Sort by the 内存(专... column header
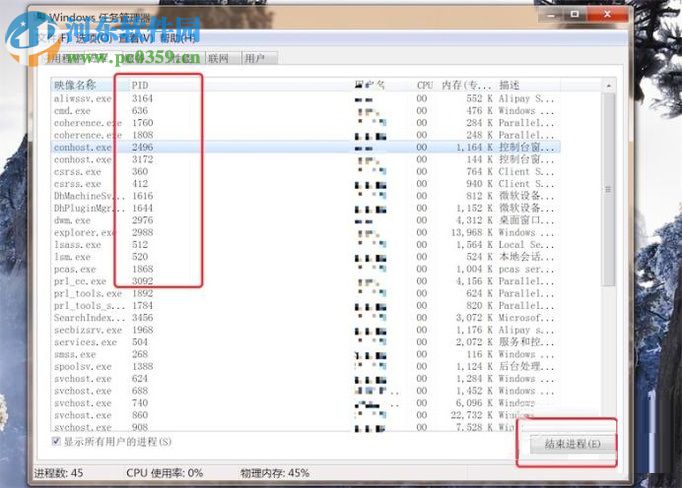Viewport: 682px width, 488px height. [x=466, y=85]
